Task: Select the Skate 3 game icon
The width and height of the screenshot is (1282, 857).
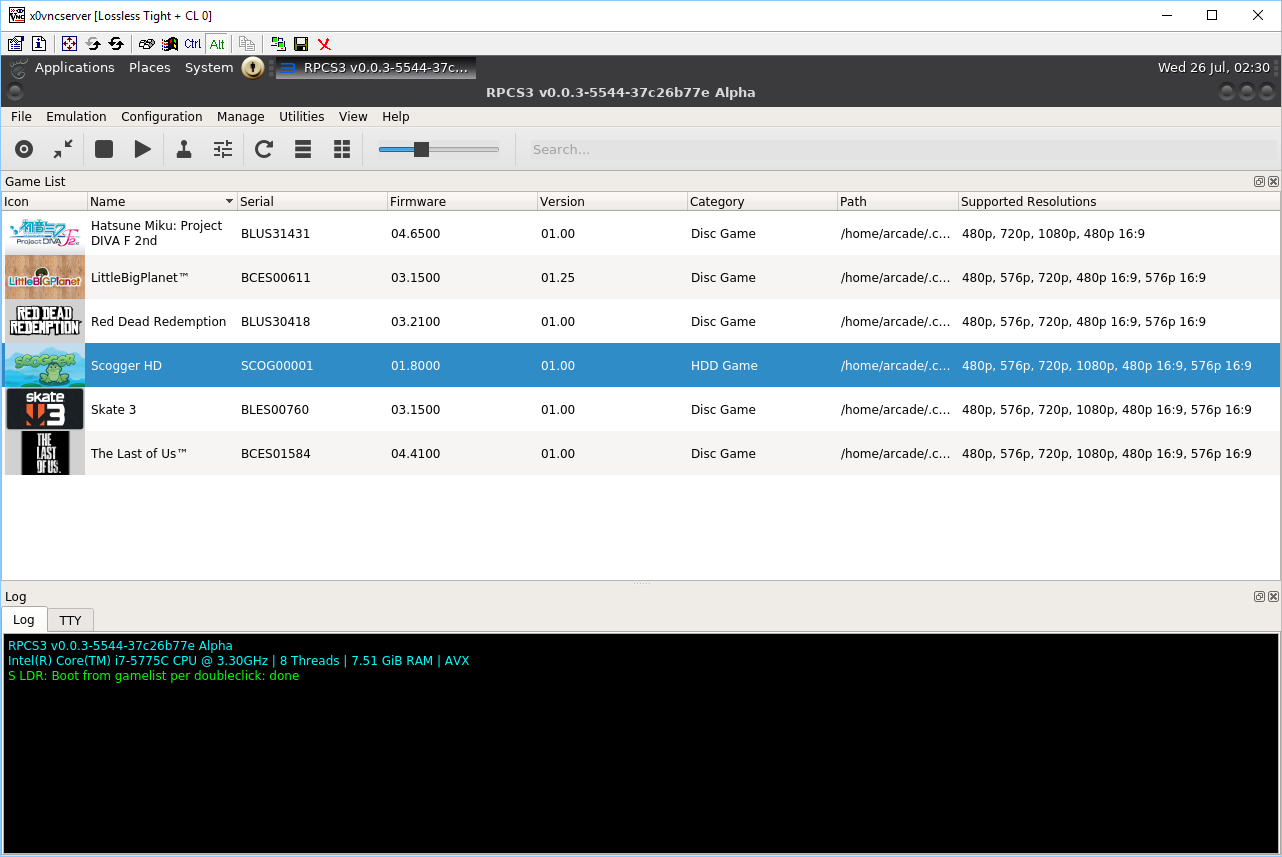Action: tap(45, 409)
